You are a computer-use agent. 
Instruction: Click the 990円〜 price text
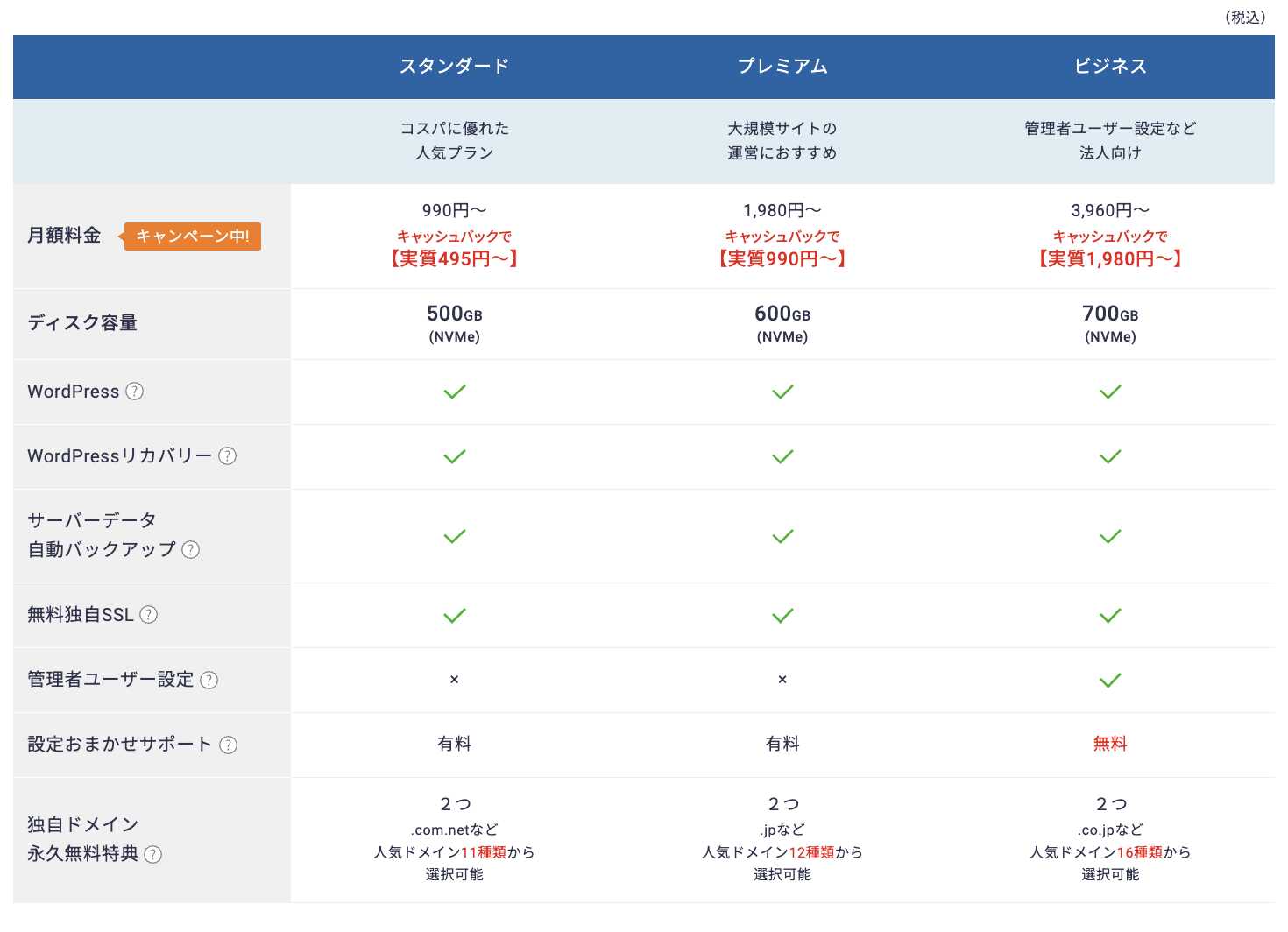coord(454,210)
